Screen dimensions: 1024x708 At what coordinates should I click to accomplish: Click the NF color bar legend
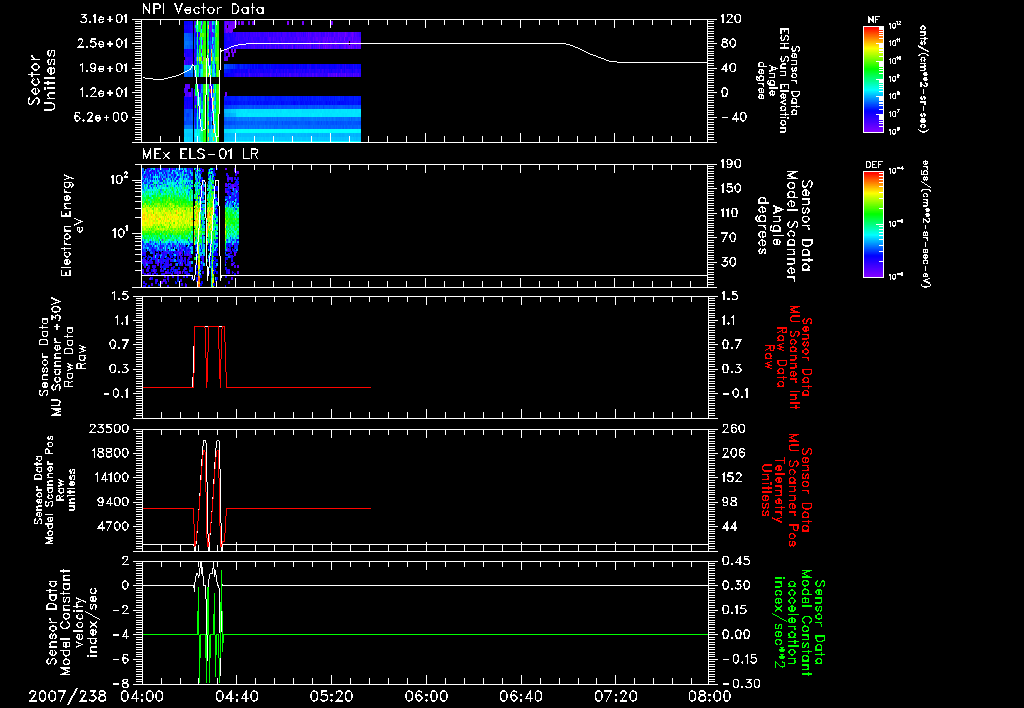(x=873, y=78)
